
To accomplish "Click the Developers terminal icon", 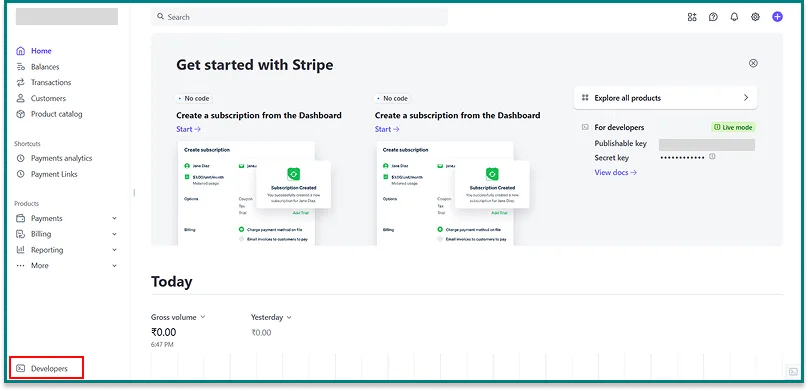I will pos(21,368).
